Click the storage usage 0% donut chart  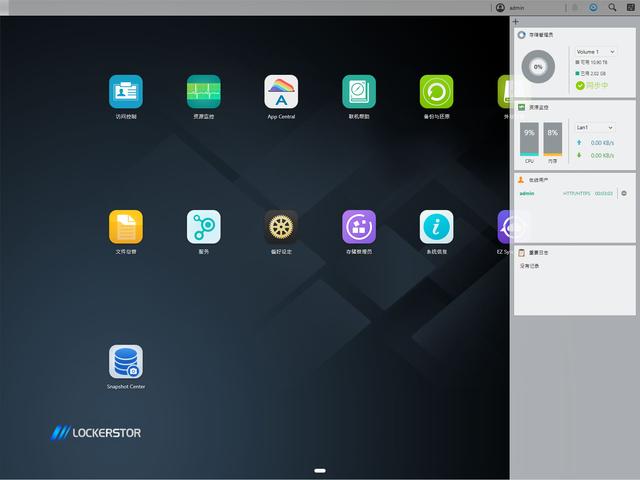(x=539, y=67)
